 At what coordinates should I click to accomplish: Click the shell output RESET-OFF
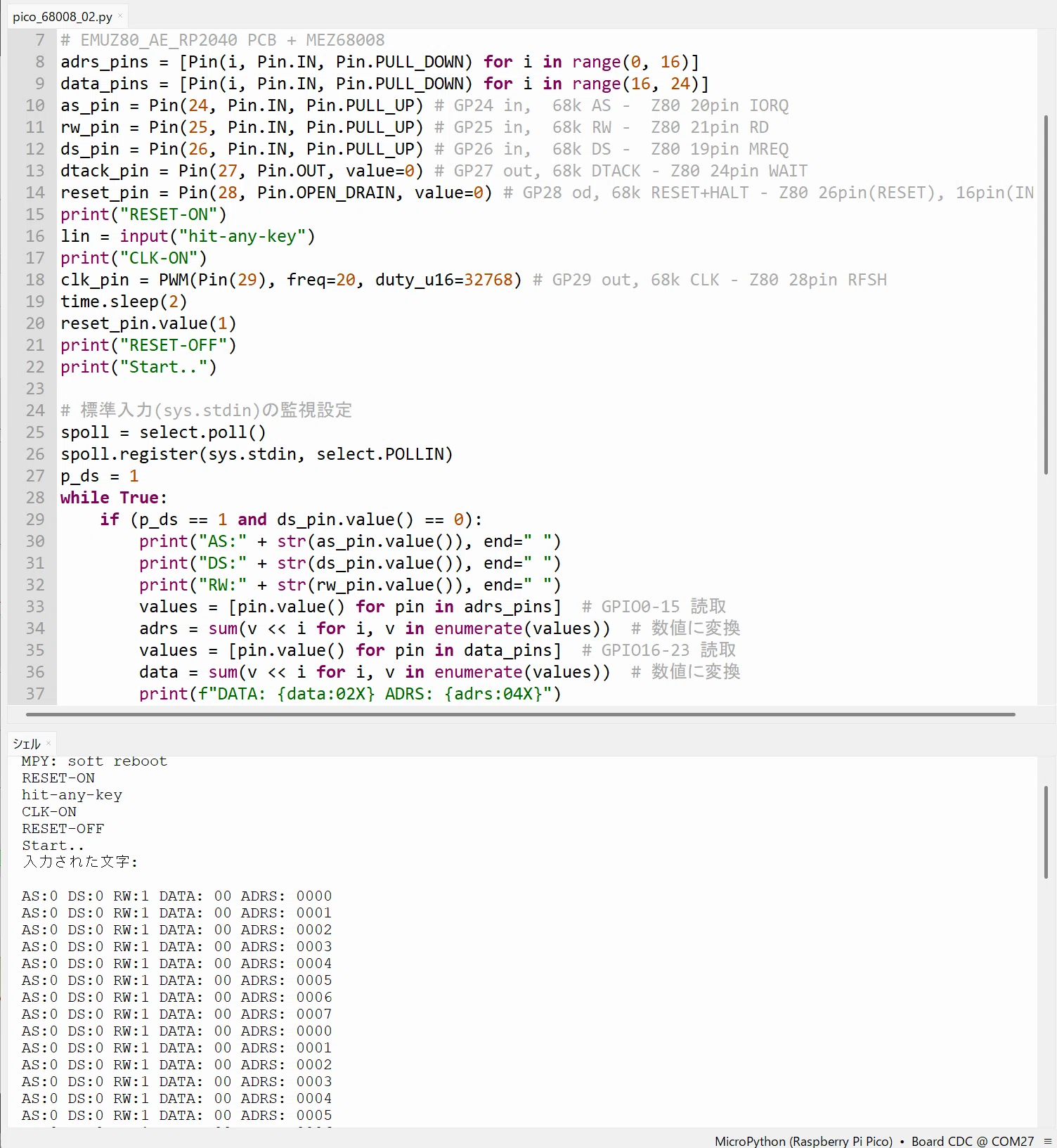click(63, 829)
